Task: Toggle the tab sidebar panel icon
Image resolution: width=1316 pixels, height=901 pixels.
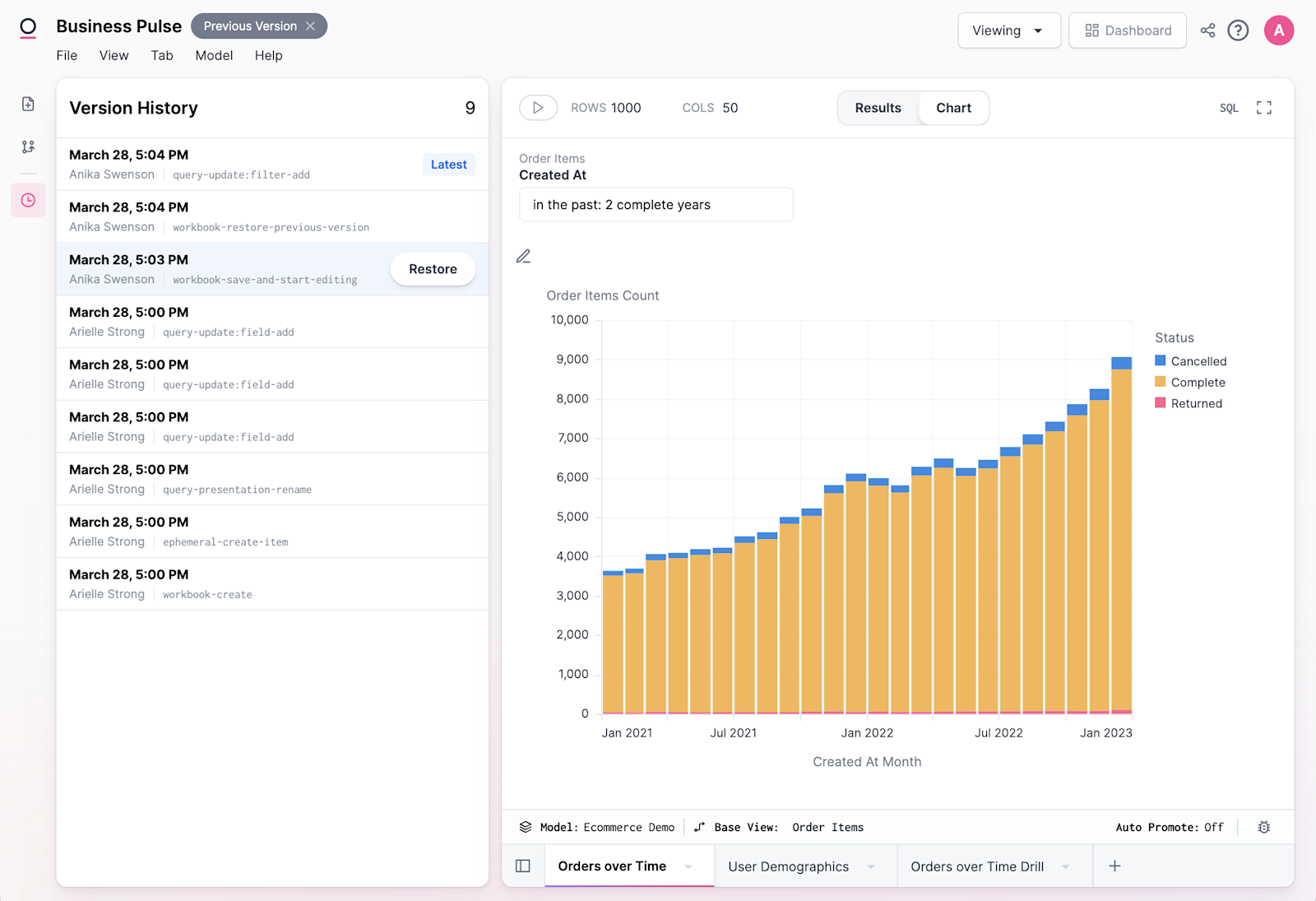Action: [523, 866]
